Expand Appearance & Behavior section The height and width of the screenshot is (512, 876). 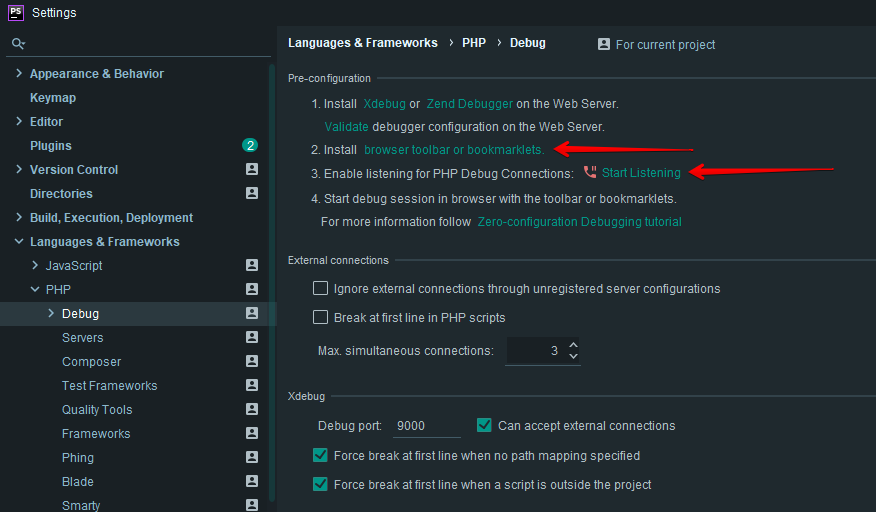19,73
